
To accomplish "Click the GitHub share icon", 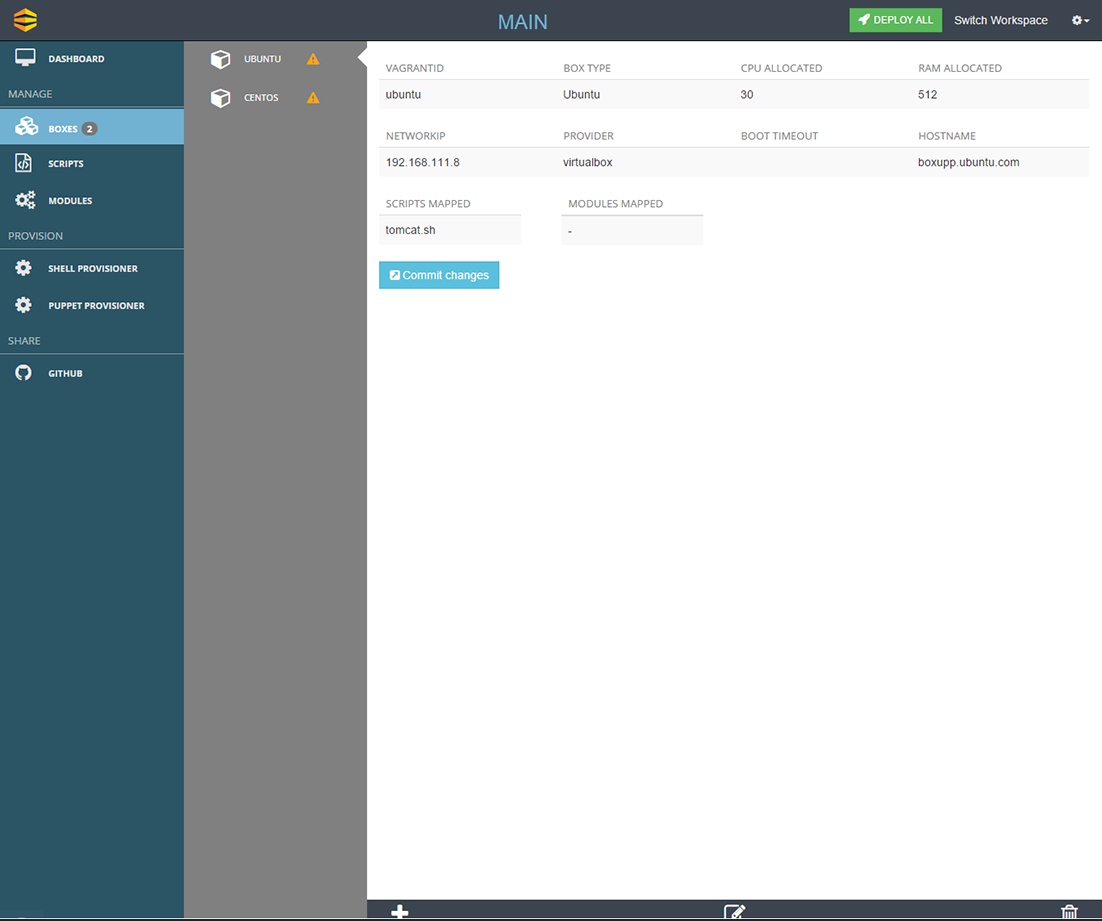I will [x=23, y=372].
